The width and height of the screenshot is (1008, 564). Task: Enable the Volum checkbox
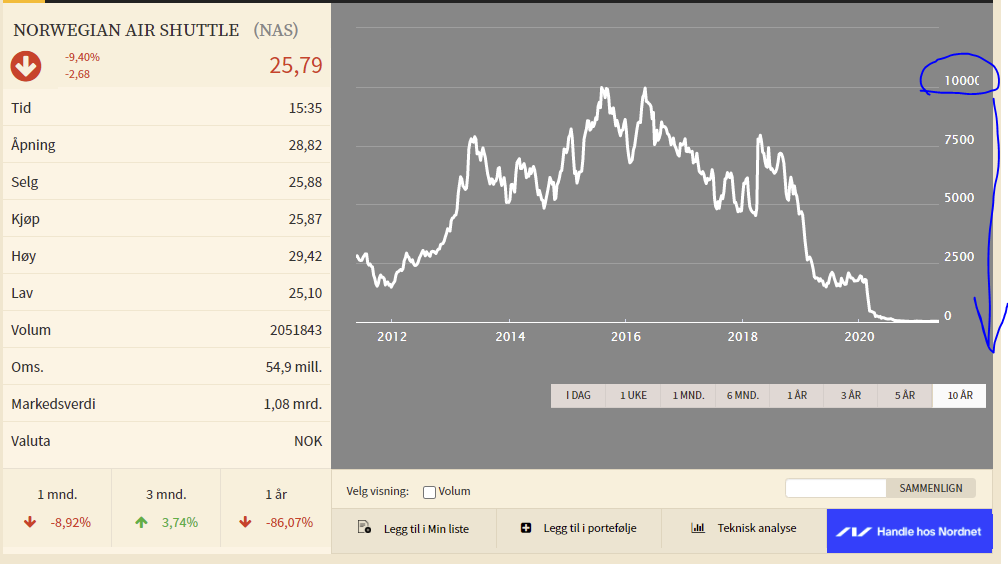tap(429, 492)
